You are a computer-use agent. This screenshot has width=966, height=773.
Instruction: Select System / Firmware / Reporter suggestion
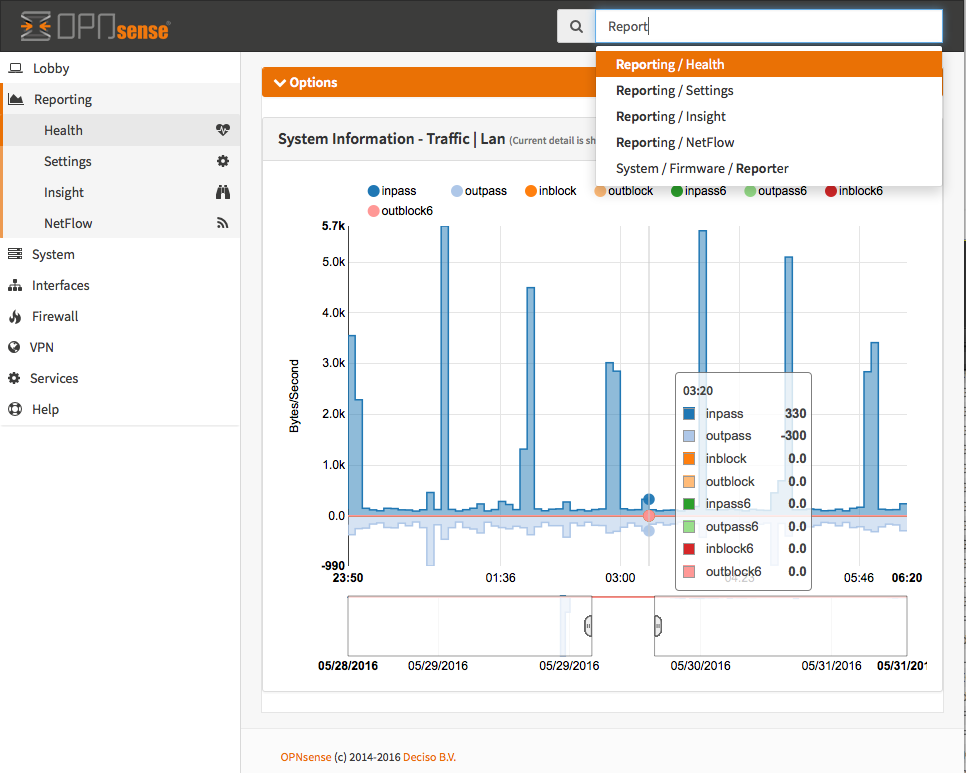[x=769, y=168]
